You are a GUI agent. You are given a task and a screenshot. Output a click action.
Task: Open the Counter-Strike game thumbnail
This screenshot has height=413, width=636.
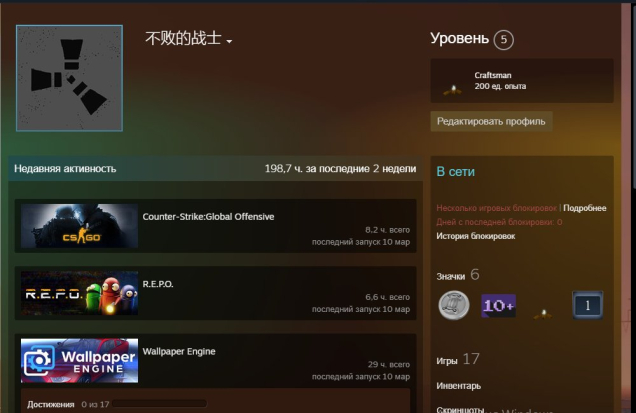[79, 226]
